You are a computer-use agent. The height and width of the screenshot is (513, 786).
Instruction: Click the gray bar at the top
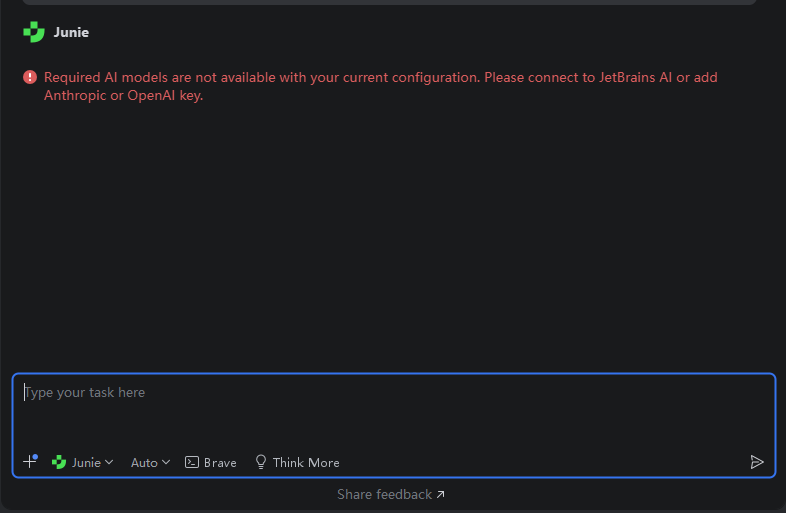click(x=391, y=2)
